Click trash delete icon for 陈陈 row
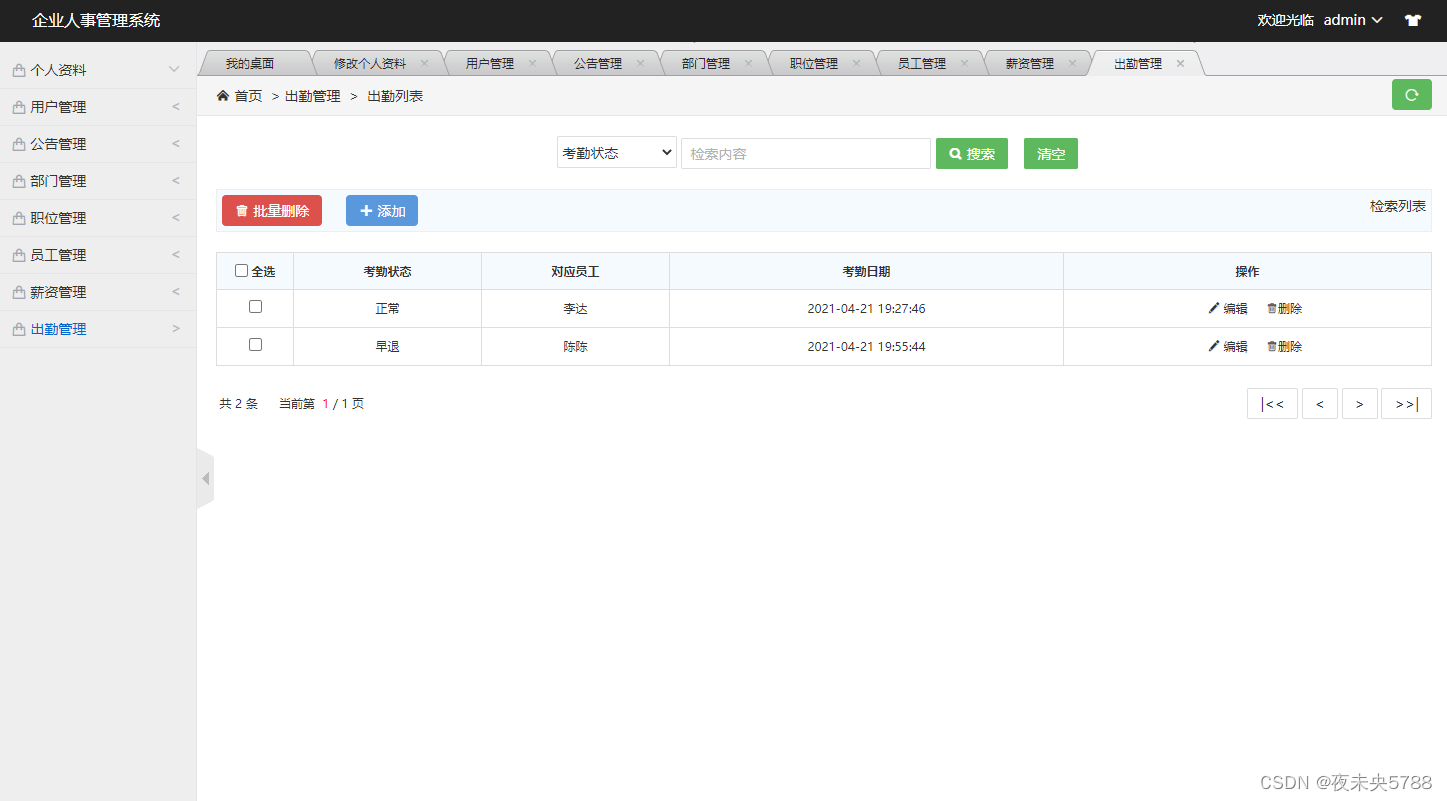 [x=1272, y=346]
